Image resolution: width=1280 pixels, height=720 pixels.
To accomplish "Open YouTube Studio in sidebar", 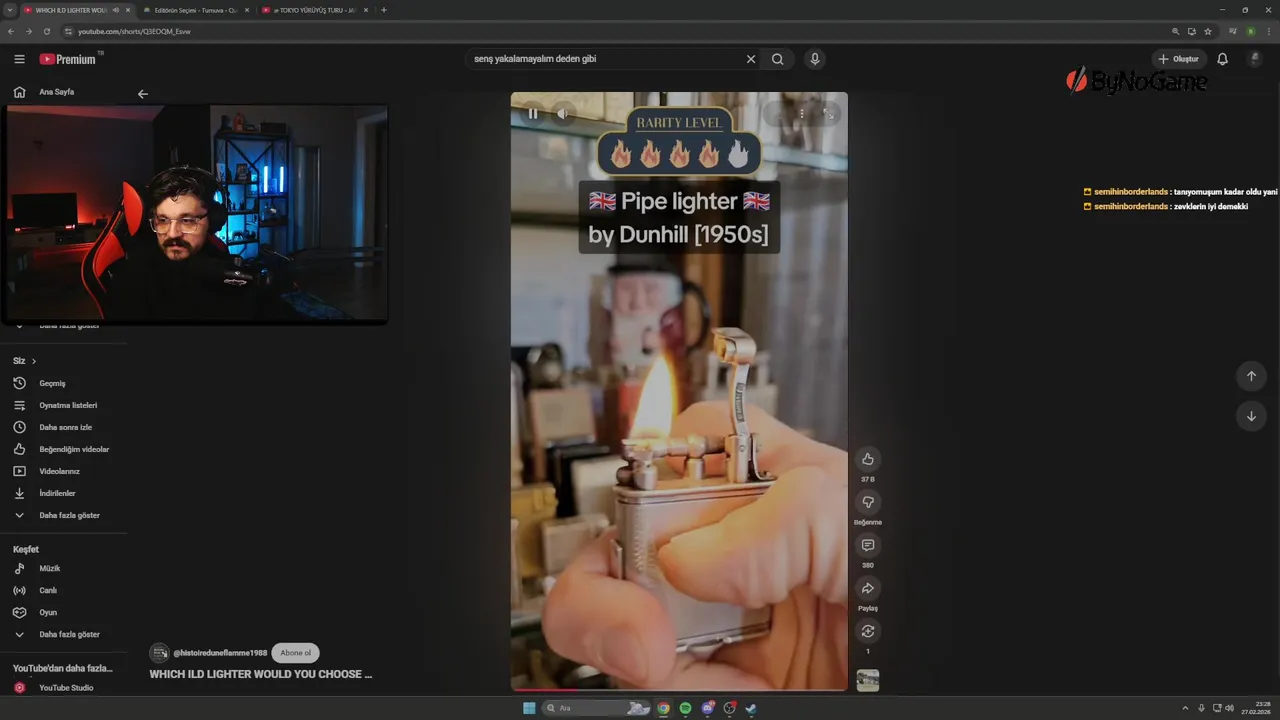I will point(64,688).
